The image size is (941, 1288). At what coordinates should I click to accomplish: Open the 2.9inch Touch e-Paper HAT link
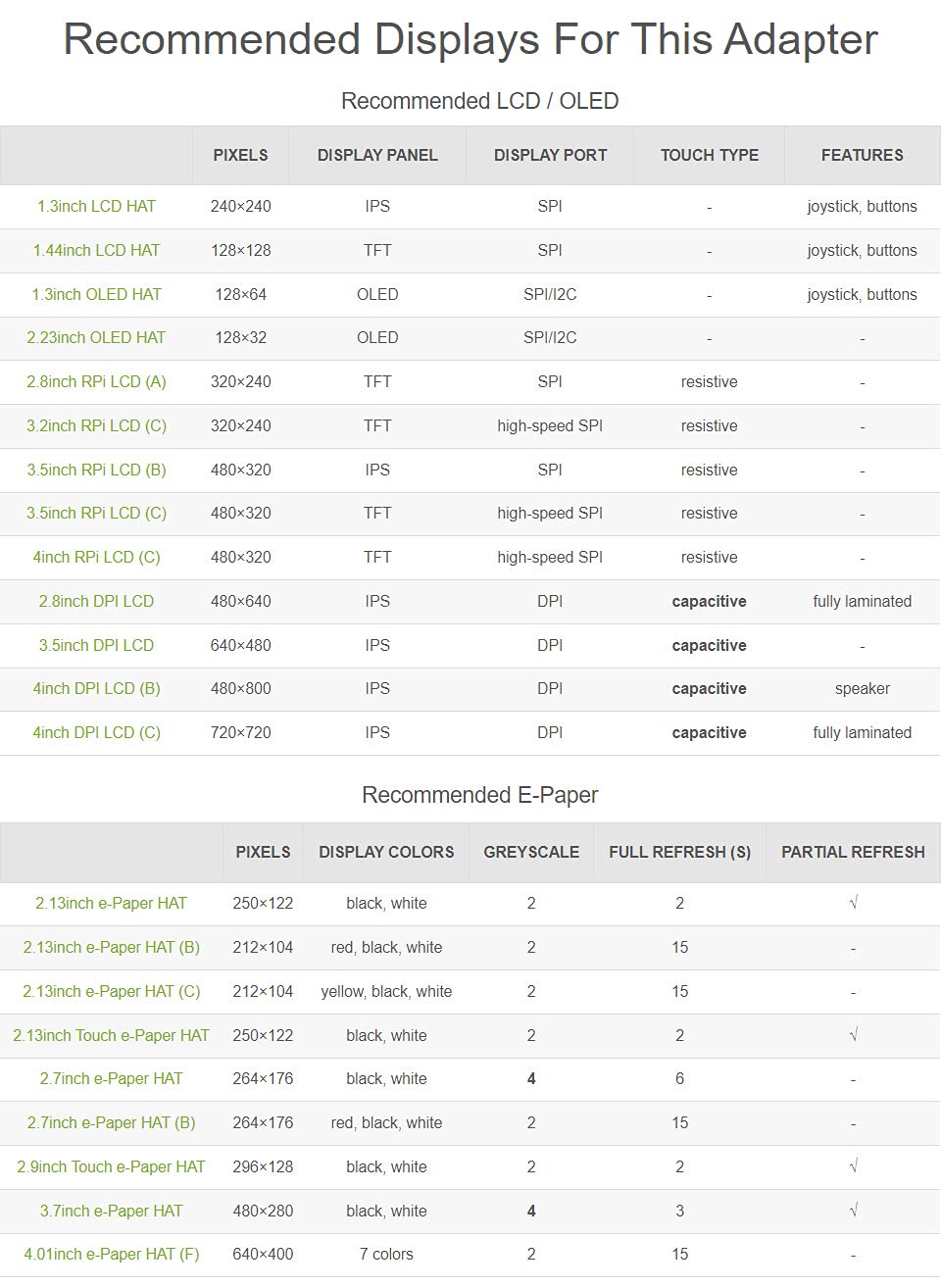(x=111, y=1167)
